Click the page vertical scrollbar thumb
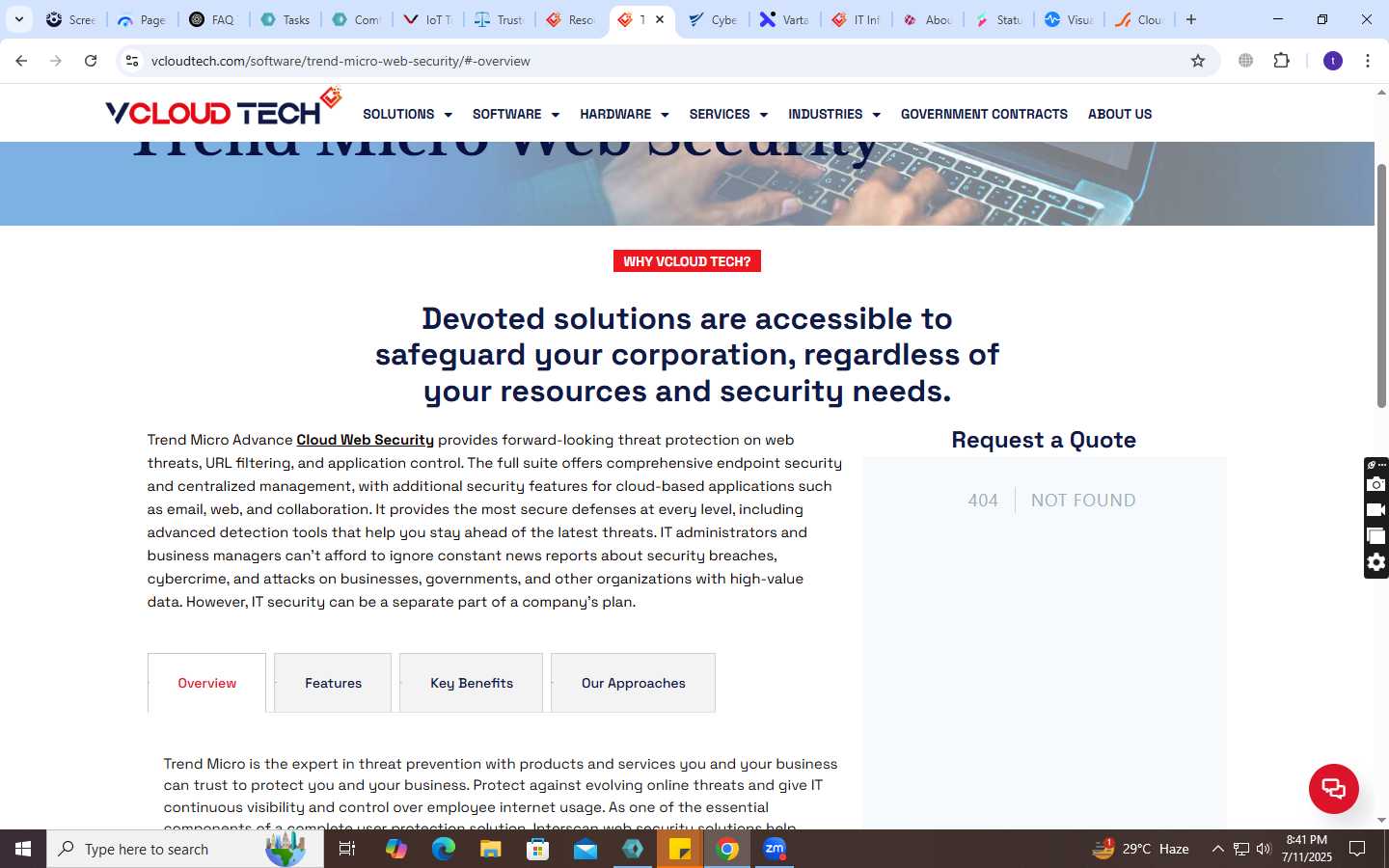Screen dimensions: 1389x868 tap(1381, 285)
